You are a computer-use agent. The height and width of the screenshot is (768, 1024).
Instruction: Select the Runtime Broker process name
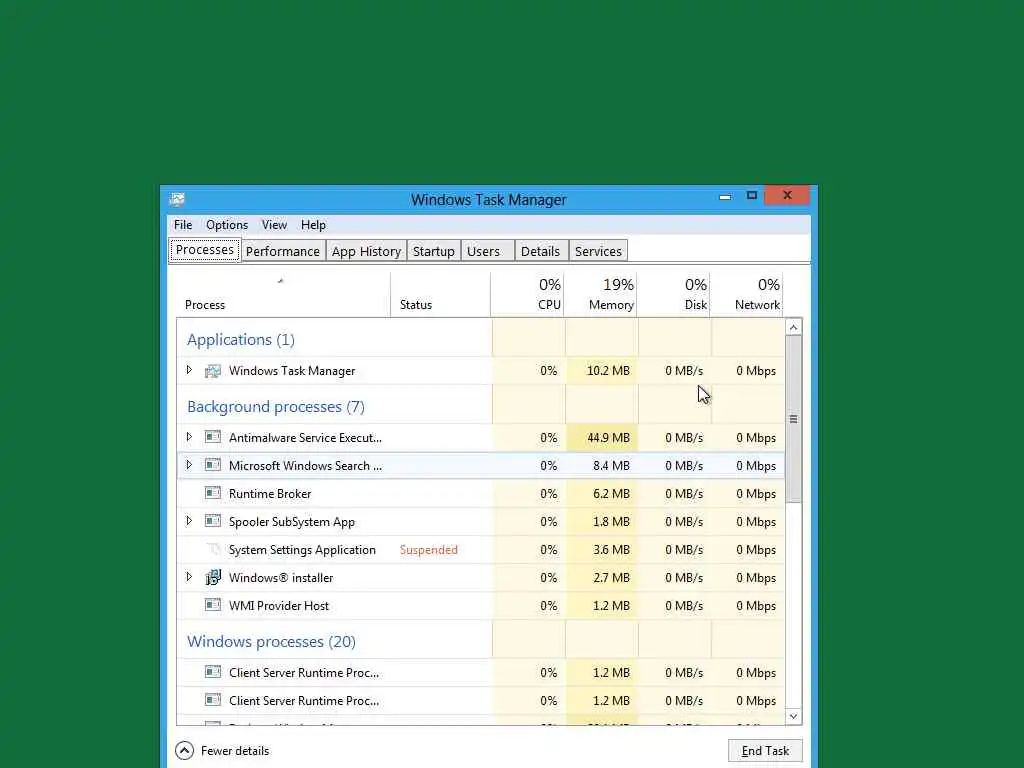pos(270,494)
